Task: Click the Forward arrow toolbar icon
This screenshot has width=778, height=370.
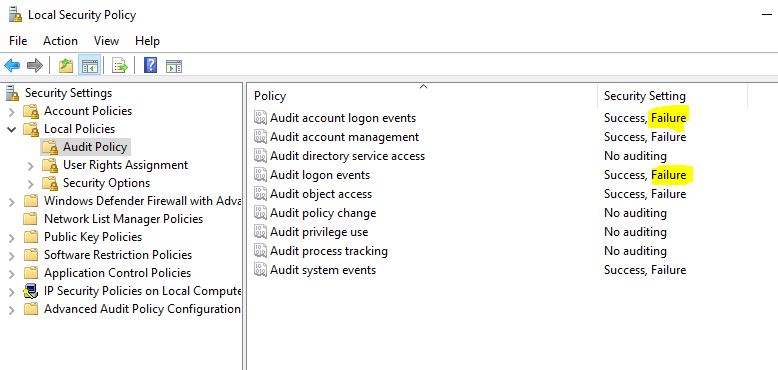Action: (35, 65)
